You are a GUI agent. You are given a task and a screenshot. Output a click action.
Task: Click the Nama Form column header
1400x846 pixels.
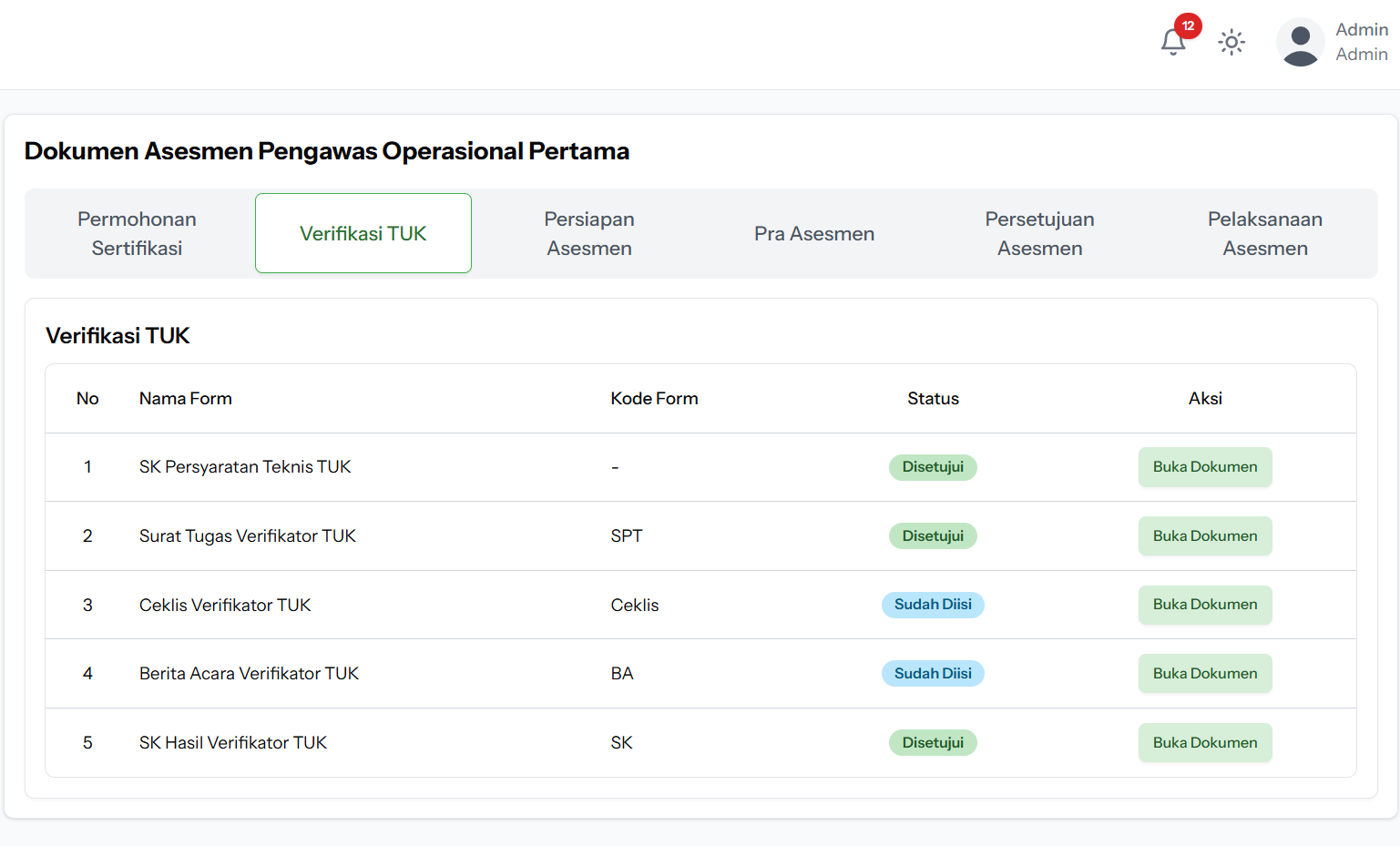coord(186,399)
